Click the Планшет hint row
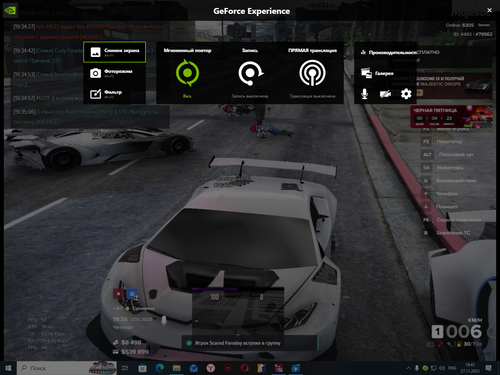 [x=440, y=206]
